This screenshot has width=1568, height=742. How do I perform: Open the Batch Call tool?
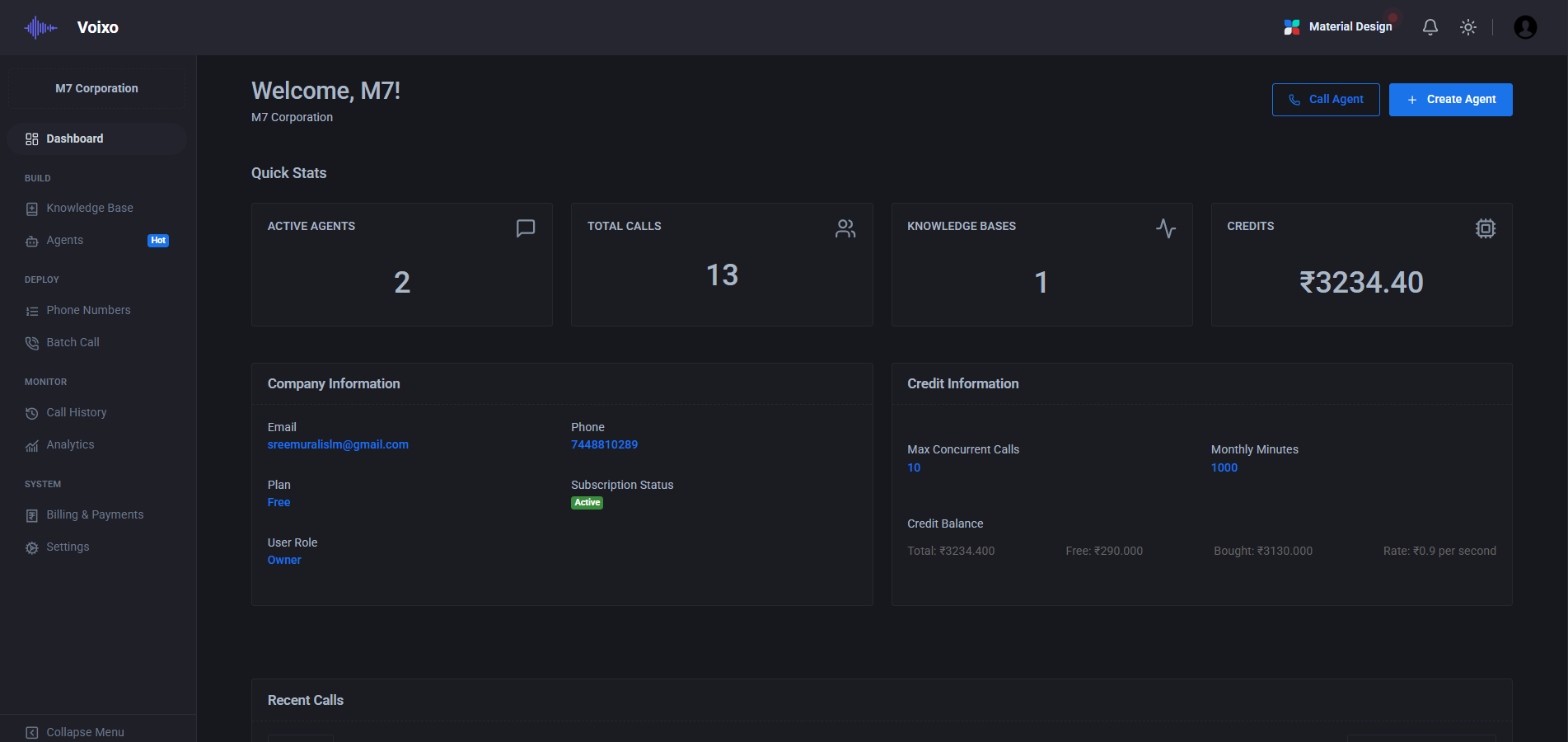[x=73, y=342]
